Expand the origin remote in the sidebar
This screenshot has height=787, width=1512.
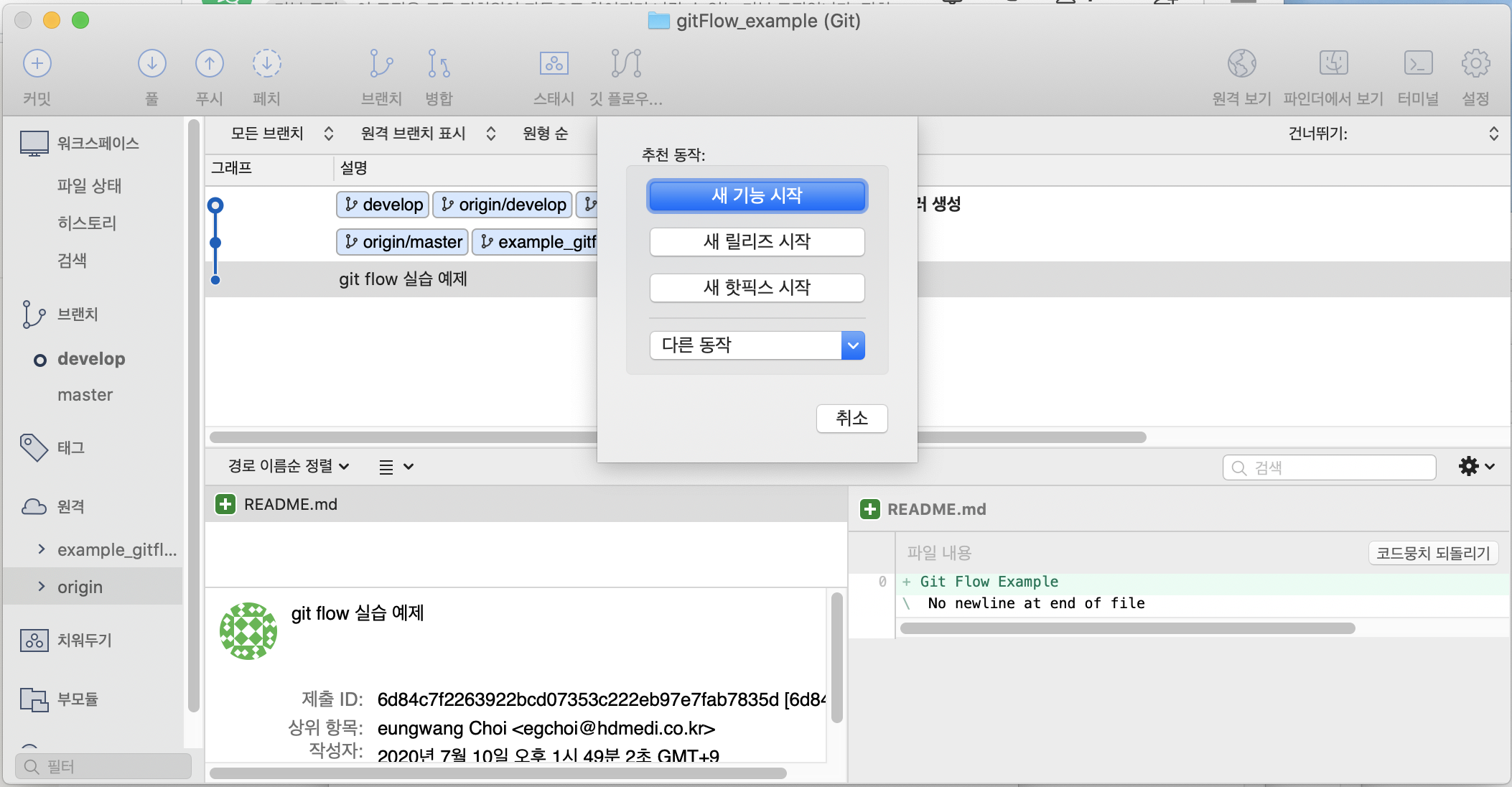pos(42,587)
